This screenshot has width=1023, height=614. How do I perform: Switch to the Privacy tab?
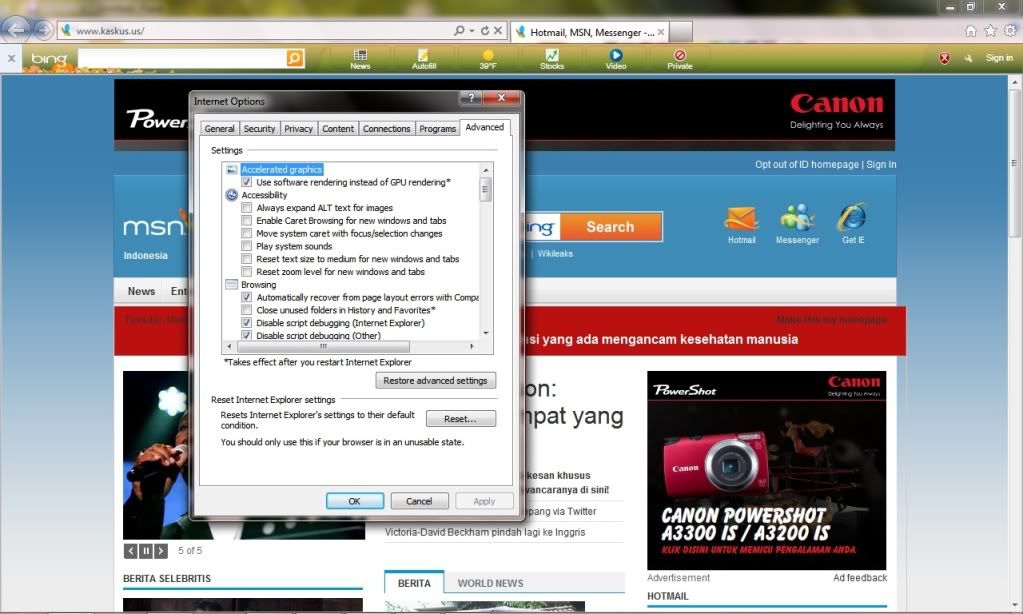click(x=298, y=129)
